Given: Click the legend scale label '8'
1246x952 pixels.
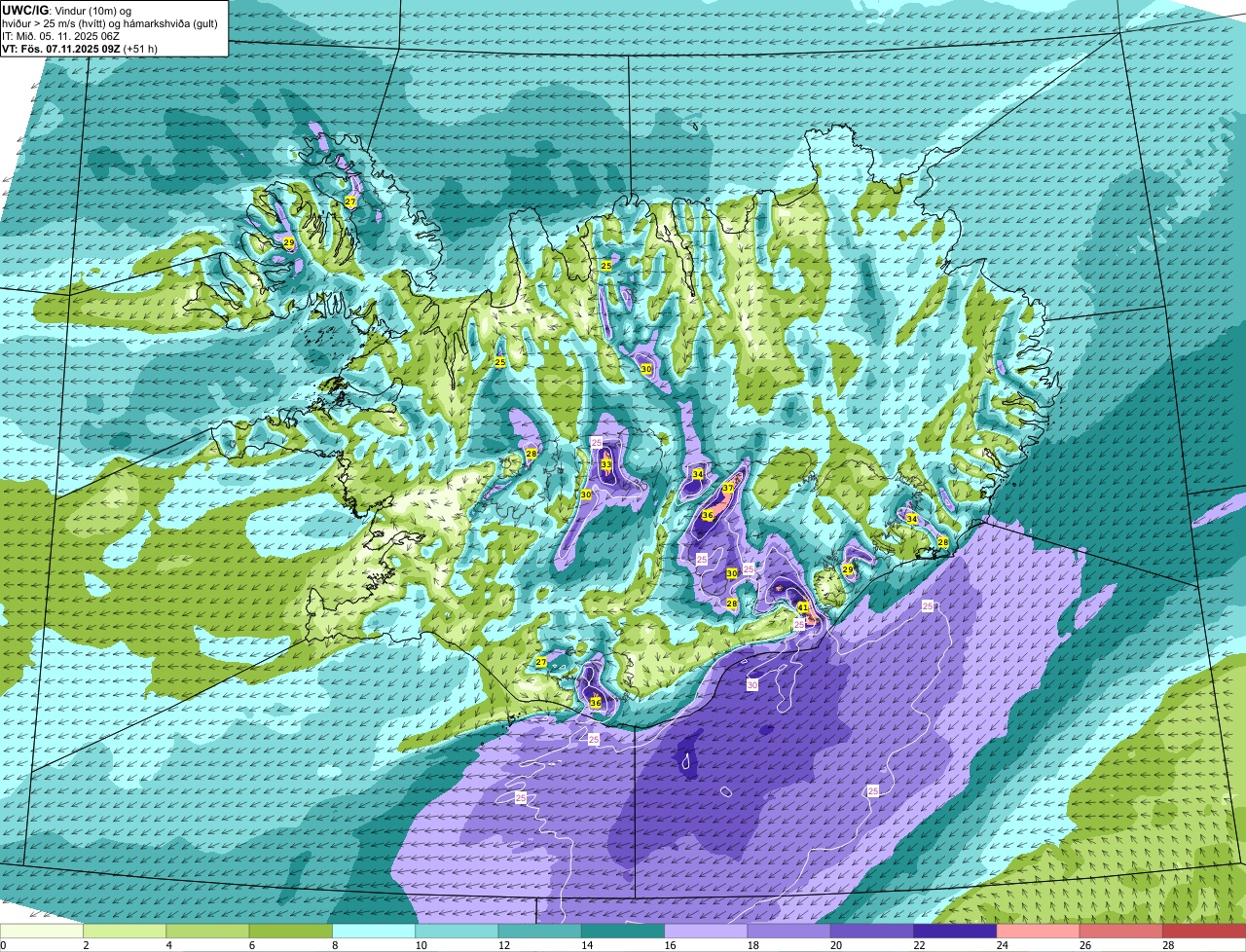Looking at the screenshot, I should click(x=335, y=945).
